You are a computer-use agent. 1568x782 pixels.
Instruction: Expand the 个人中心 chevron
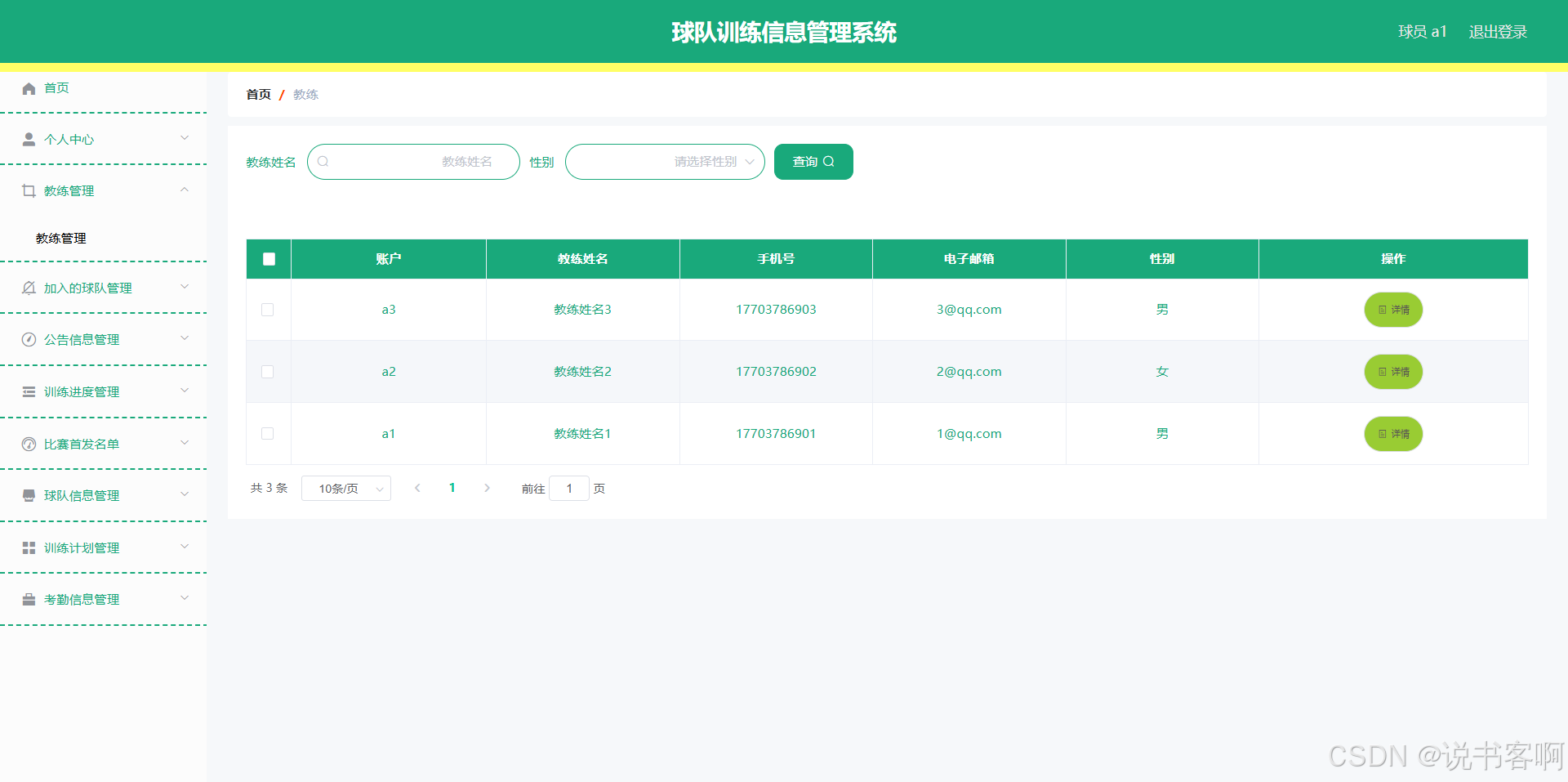point(185,138)
